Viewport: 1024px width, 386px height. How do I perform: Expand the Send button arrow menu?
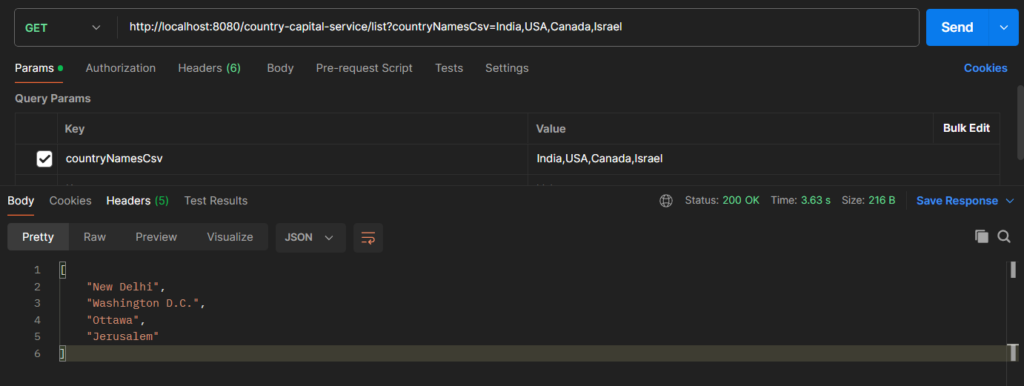[x=1004, y=27]
